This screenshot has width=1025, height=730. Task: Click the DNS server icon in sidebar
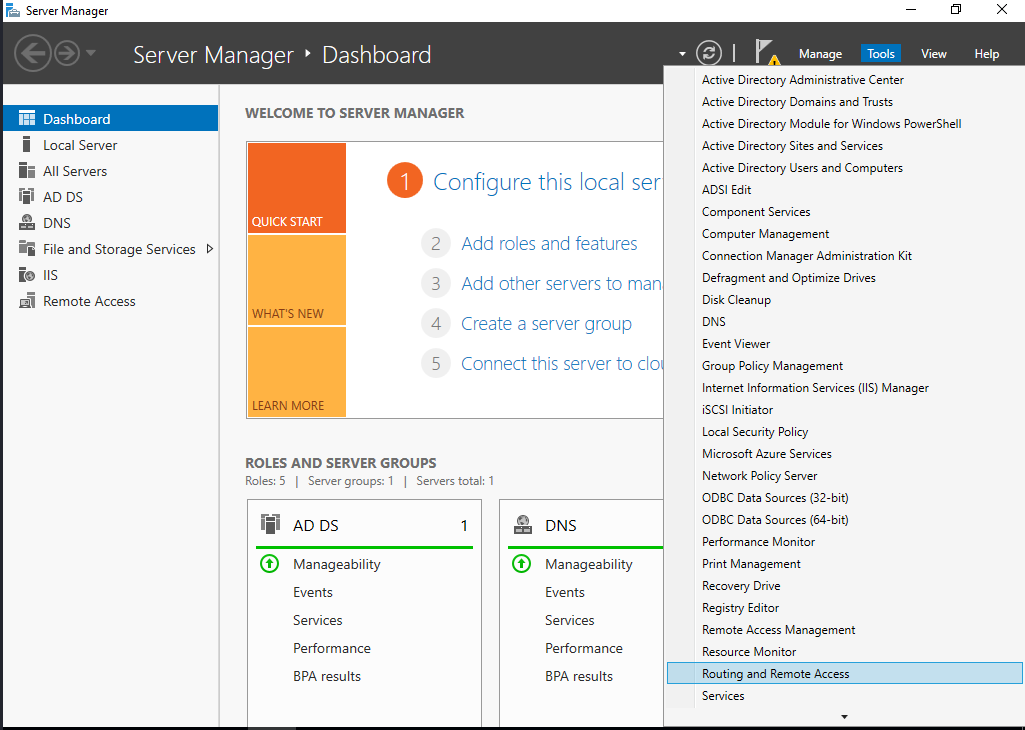[x=27, y=223]
